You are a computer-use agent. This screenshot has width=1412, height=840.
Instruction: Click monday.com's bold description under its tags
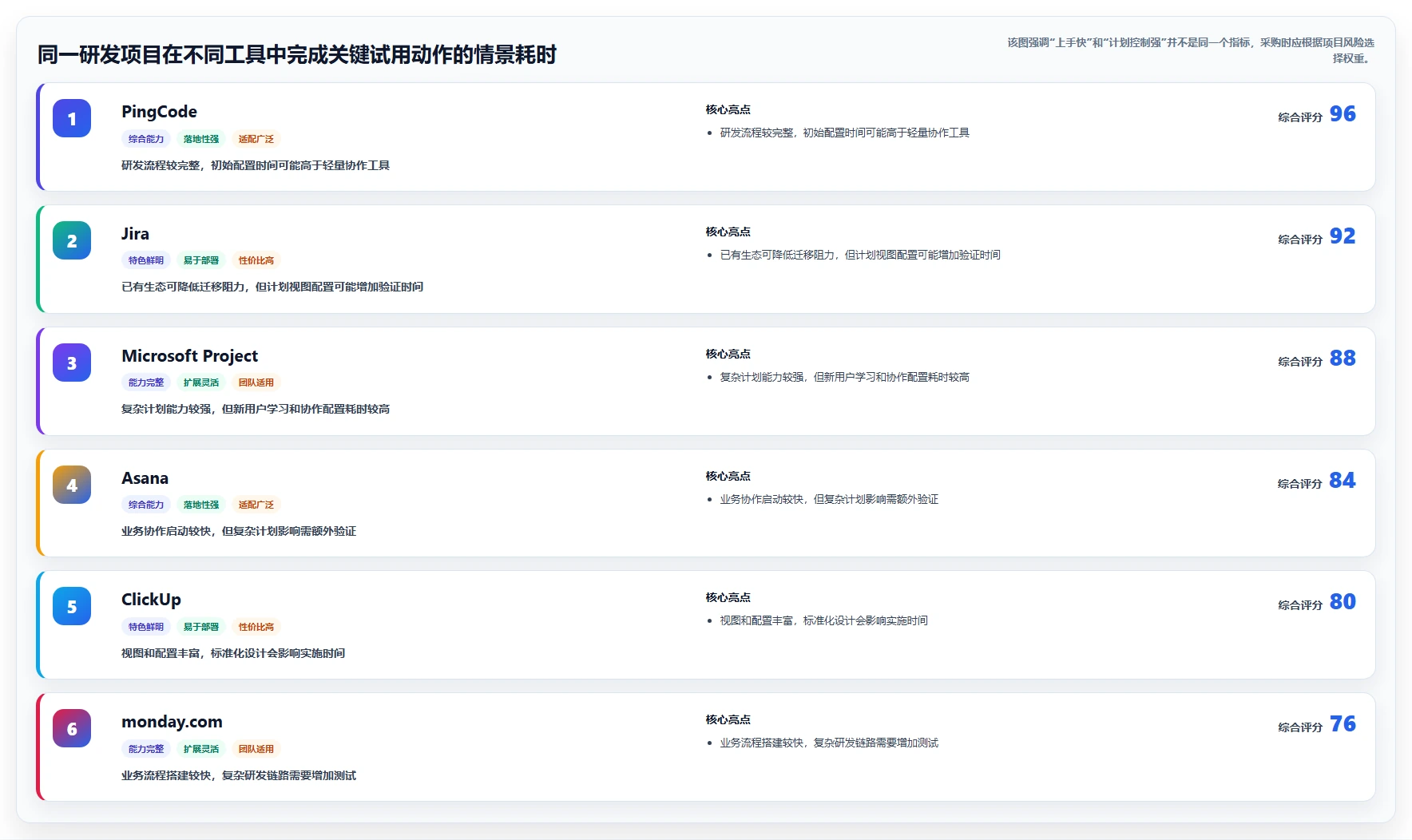[239, 776]
